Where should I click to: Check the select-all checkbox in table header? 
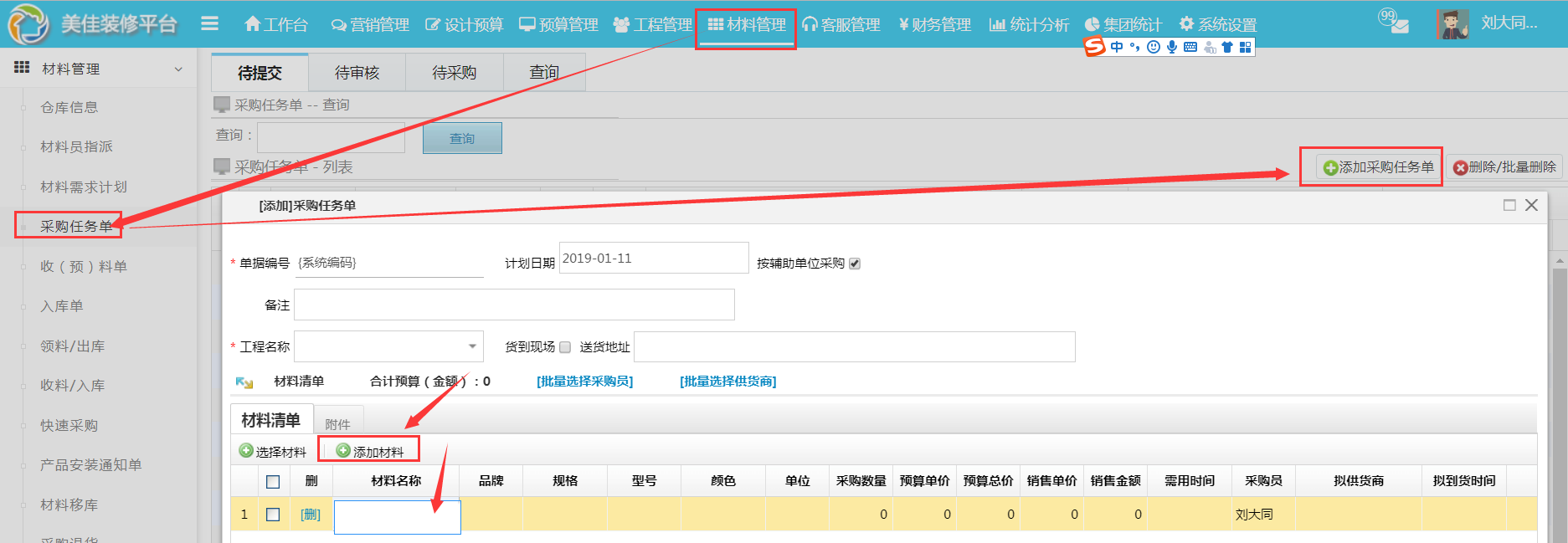(273, 481)
